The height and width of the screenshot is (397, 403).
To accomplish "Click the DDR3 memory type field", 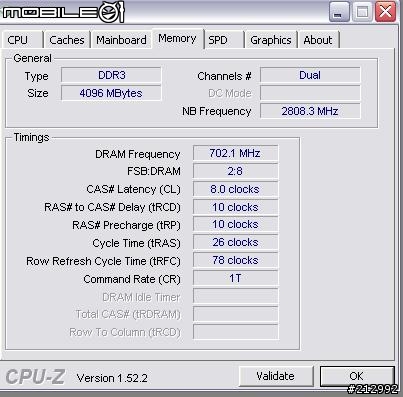I will [x=111, y=75].
